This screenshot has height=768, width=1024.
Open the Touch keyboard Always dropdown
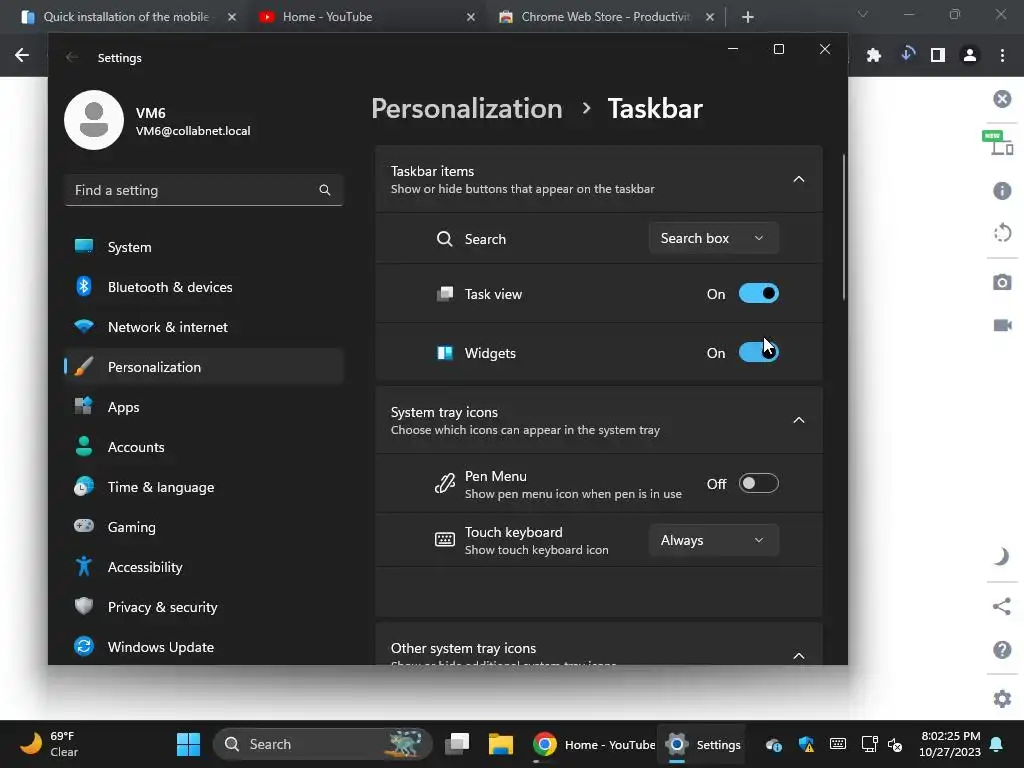[713, 540]
